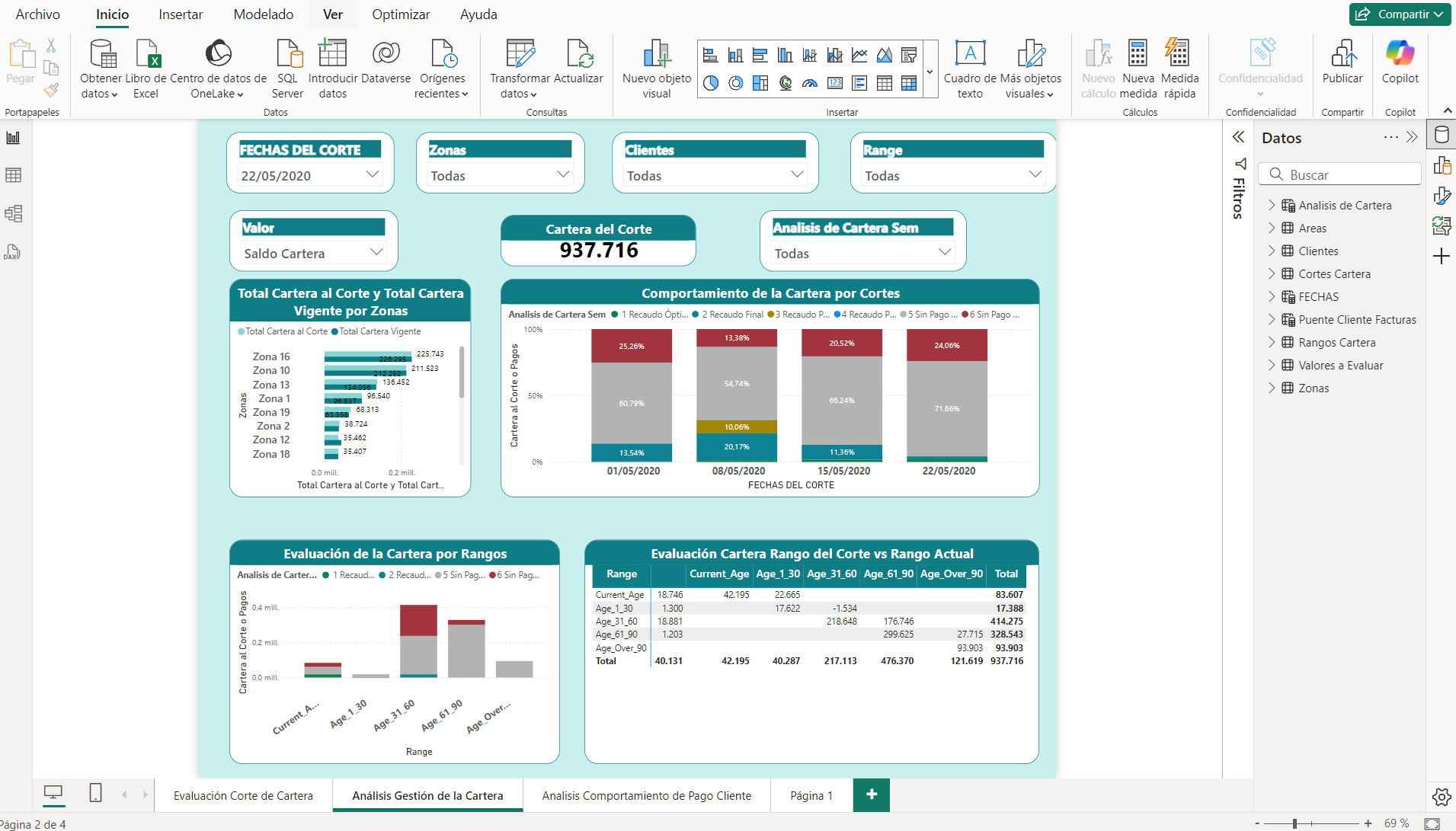The height and width of the screenshot is (831, 1456).
Task: Switch to Modelado ribbon tab
Action: point(264,14)
